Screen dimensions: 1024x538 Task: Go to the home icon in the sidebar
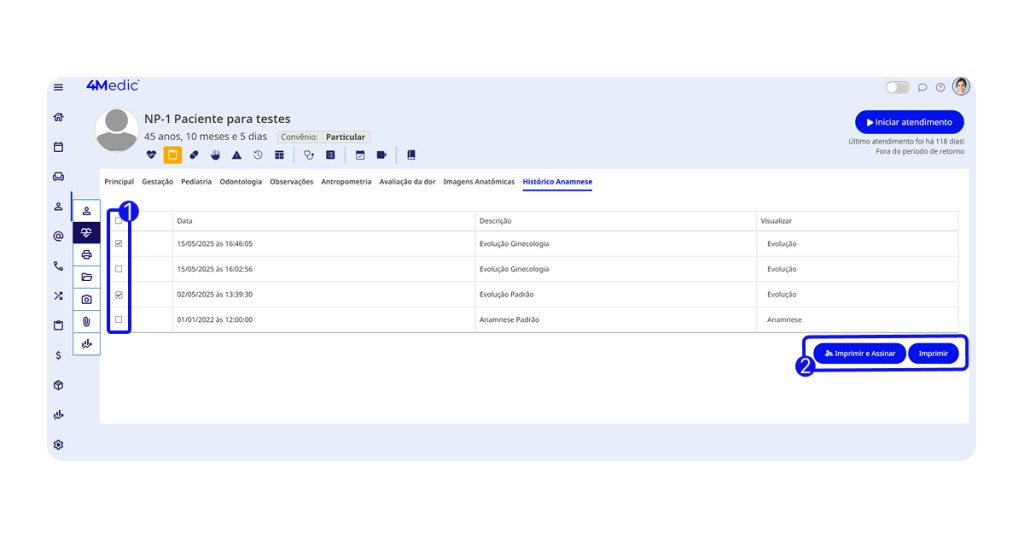(58, 117)
